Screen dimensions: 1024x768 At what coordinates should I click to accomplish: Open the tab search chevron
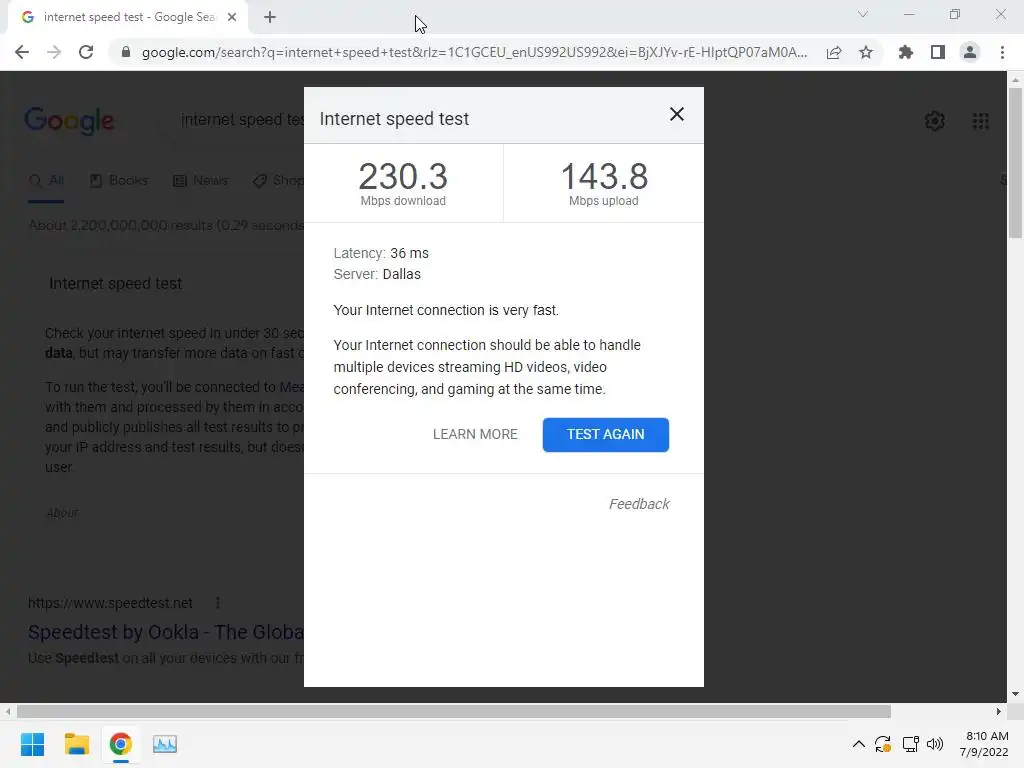click(x=863, y=14)
